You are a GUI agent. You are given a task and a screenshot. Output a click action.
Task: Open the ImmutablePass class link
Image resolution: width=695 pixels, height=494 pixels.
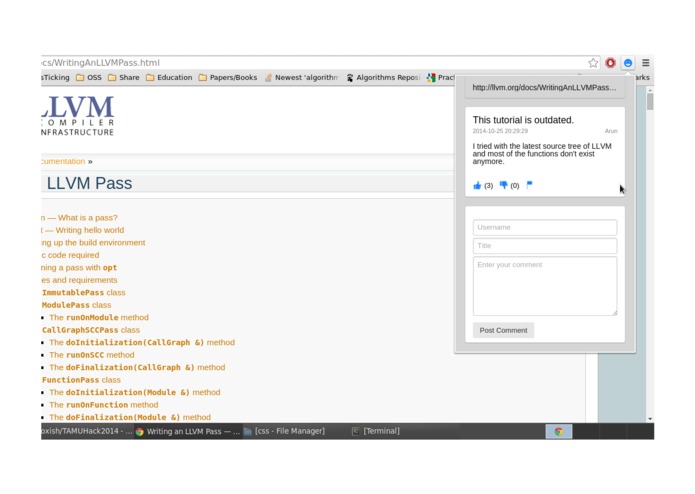pos(84,292)
